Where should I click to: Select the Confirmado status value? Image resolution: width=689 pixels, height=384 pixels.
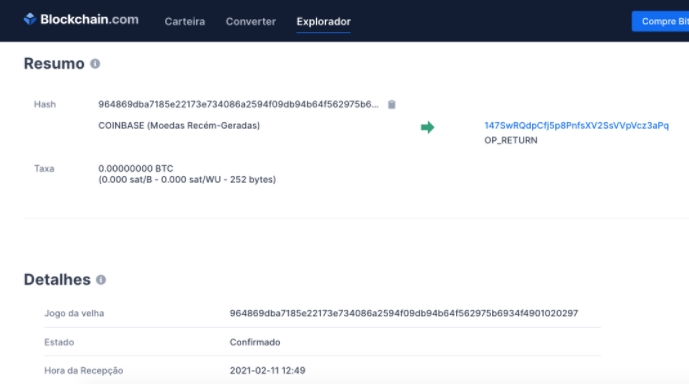point(255,342)
